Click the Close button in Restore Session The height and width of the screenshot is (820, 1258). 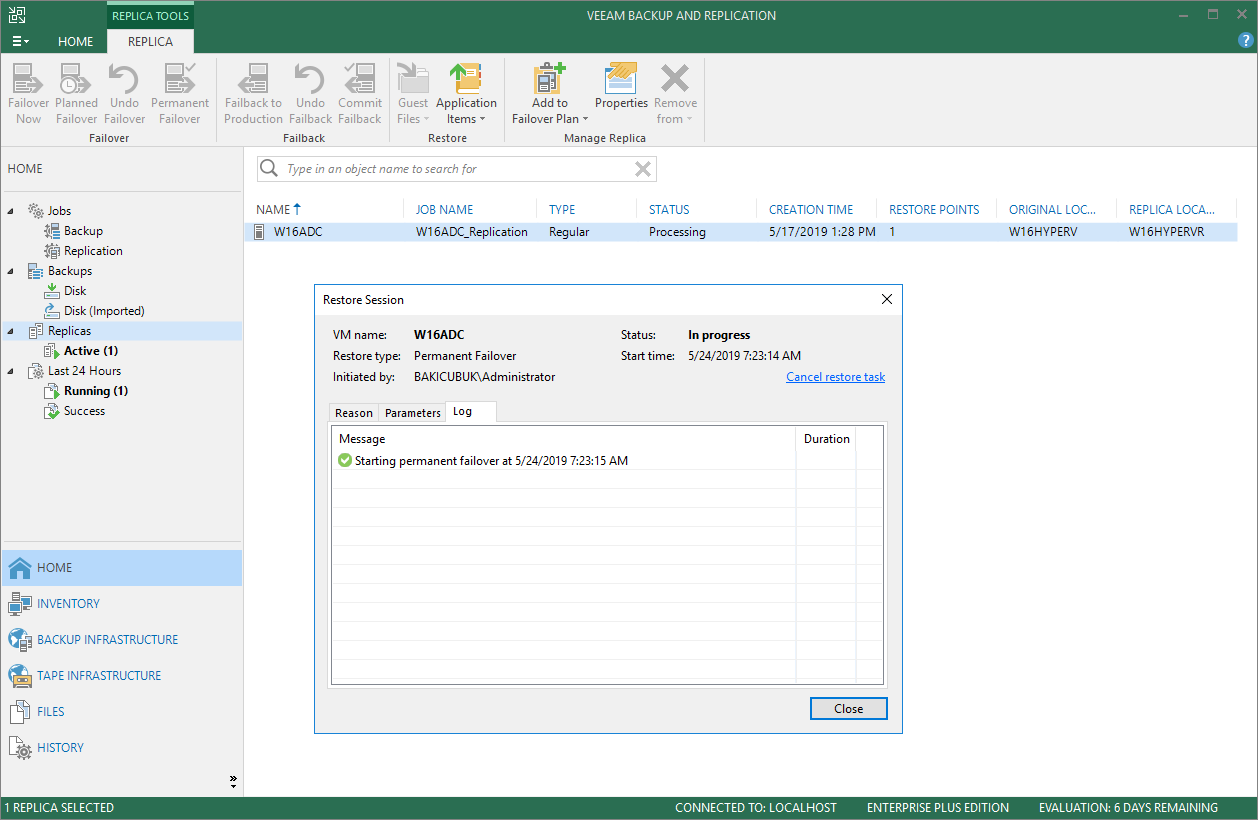pos(848,709)
